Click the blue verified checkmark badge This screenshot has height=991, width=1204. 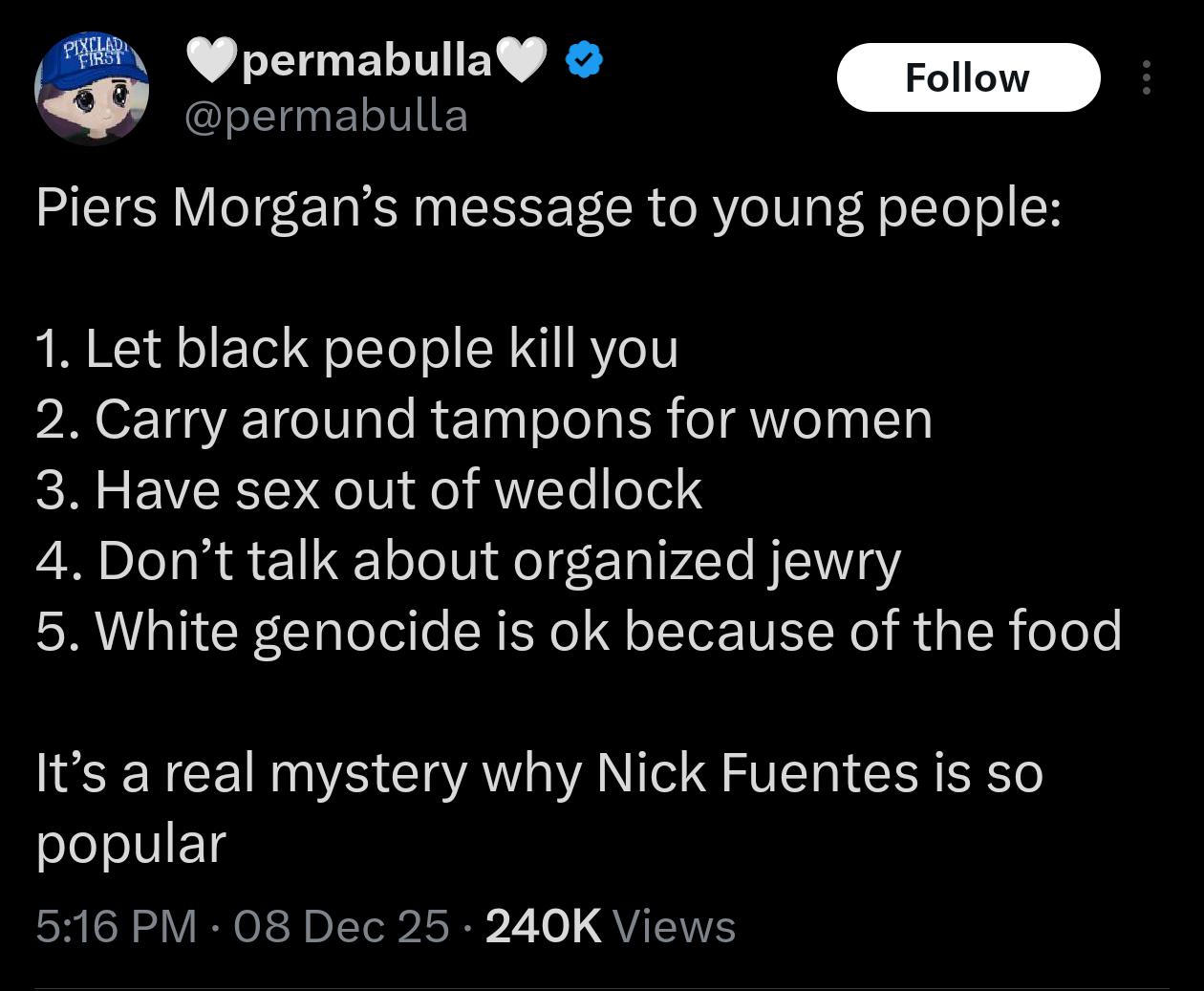point(584,61)
